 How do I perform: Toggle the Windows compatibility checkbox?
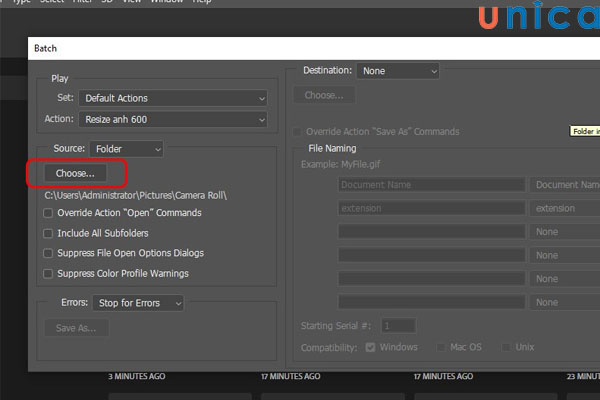click(372, 347)
